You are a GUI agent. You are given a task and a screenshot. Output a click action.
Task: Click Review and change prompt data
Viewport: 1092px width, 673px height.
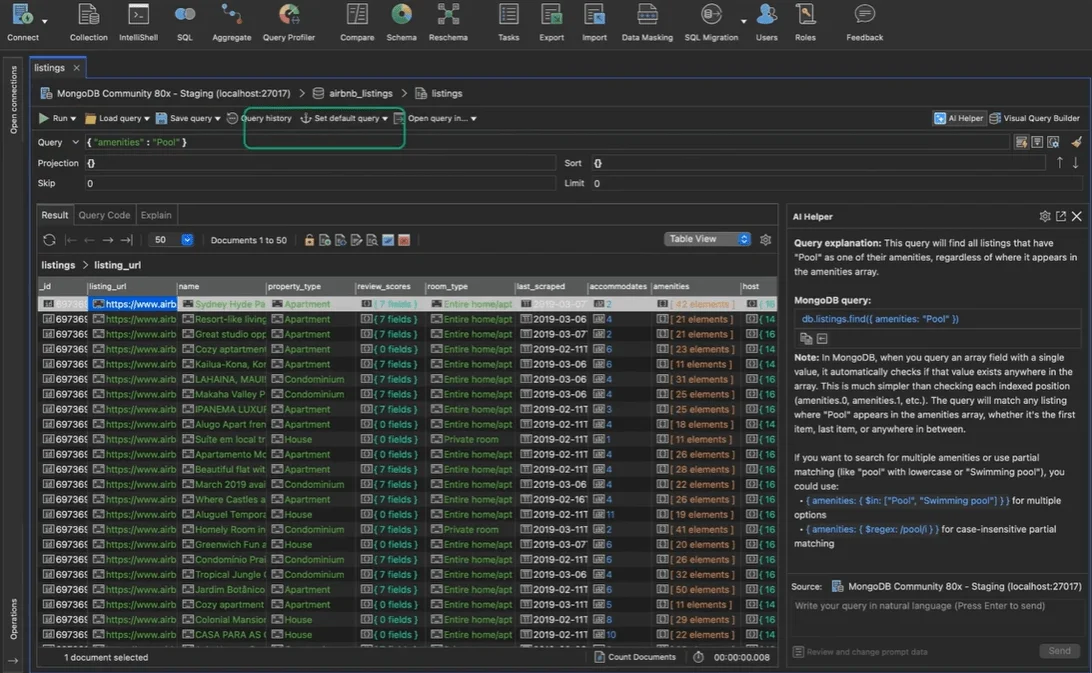pos(860,652)
